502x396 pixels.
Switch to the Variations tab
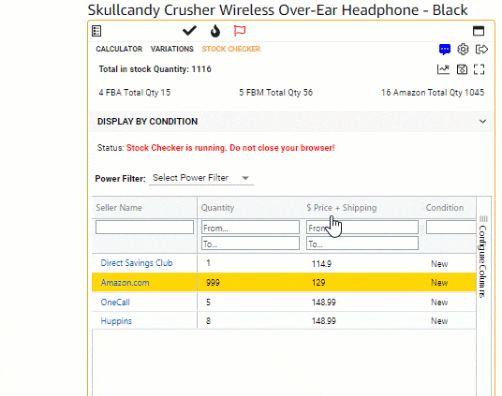click(172, 49)
